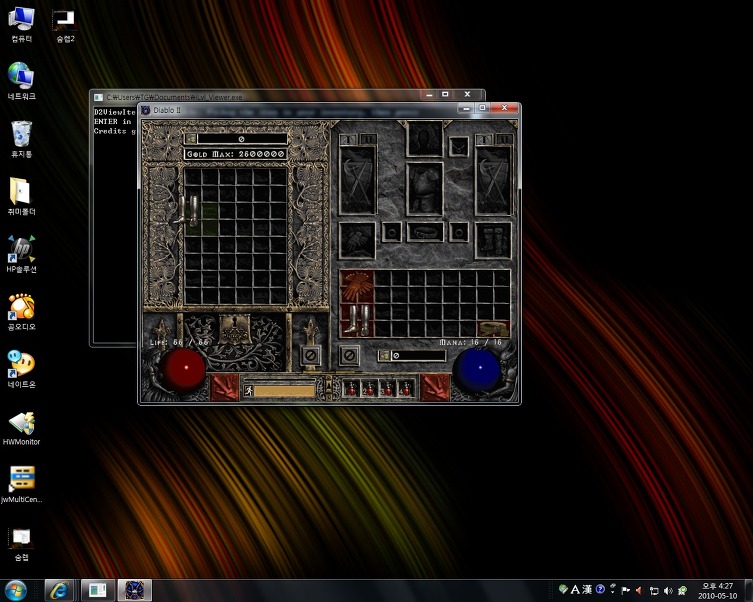Click the blue Mana orb
The image size is (753, 602).
coord(477,368)
